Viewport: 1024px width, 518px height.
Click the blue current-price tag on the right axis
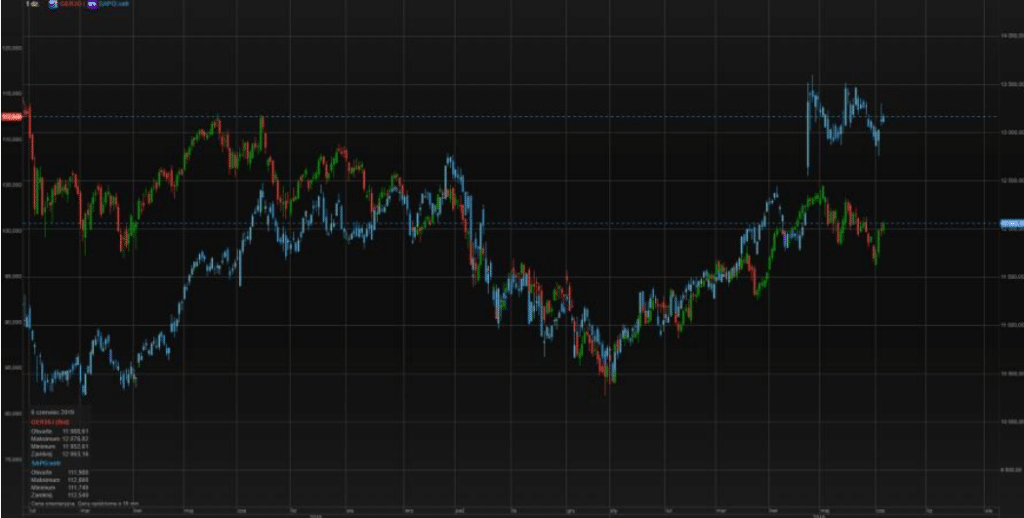pos(1012,223)
